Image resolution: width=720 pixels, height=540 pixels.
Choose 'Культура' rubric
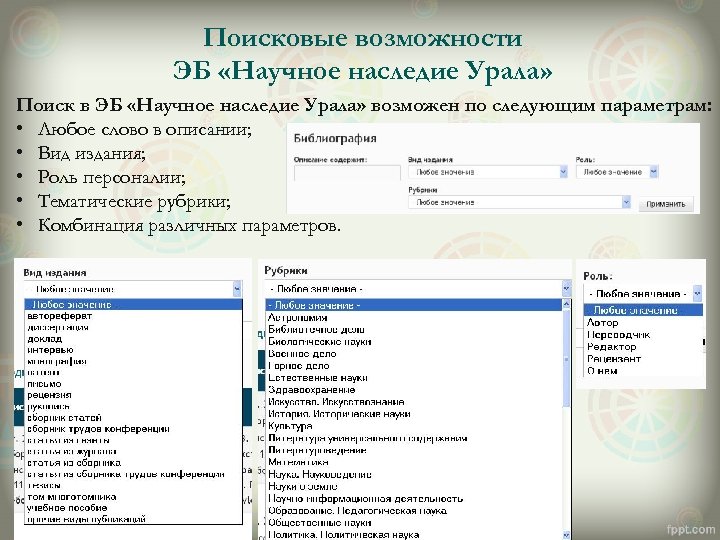point(414,426)
